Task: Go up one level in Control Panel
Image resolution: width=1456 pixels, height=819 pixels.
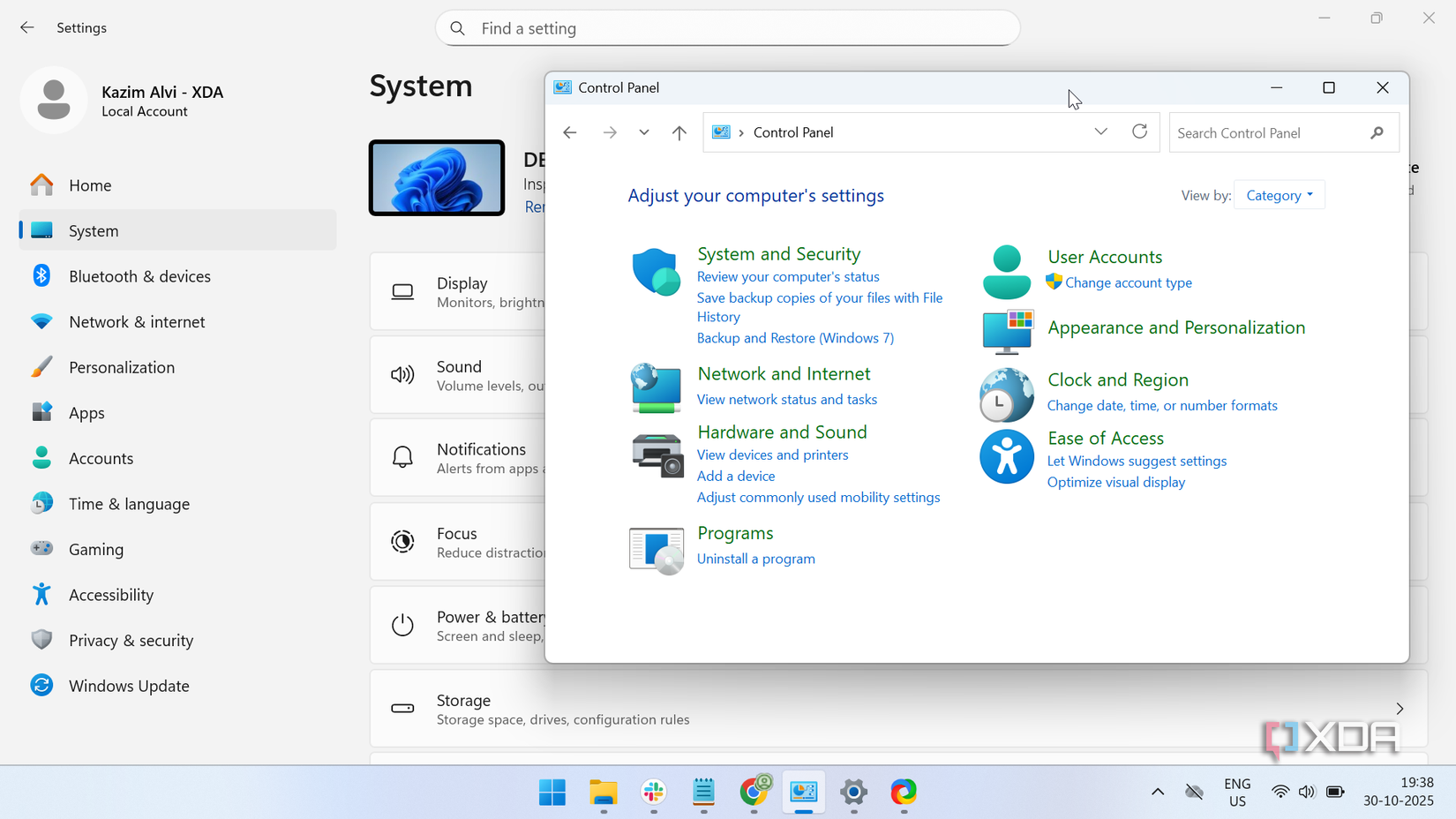Action: 679,132
